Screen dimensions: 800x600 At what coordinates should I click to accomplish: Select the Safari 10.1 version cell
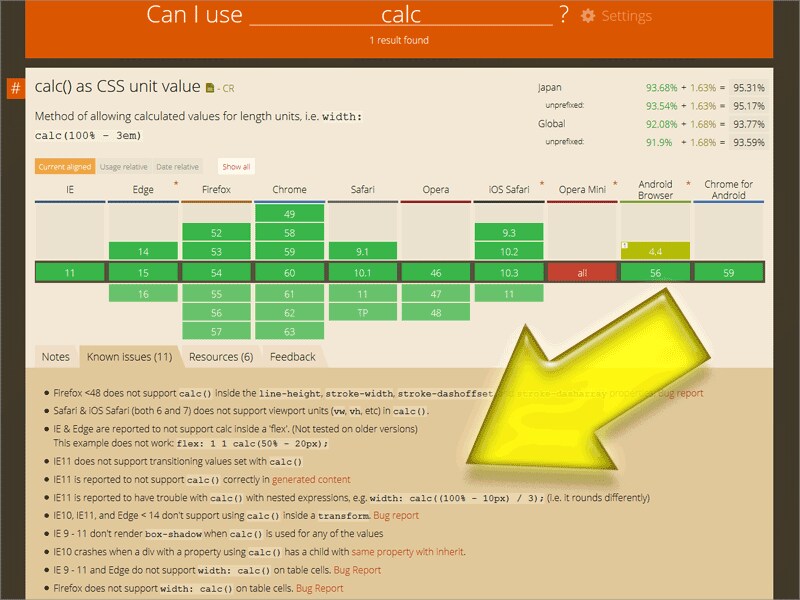pyautogui.click(x=363, y=272)
